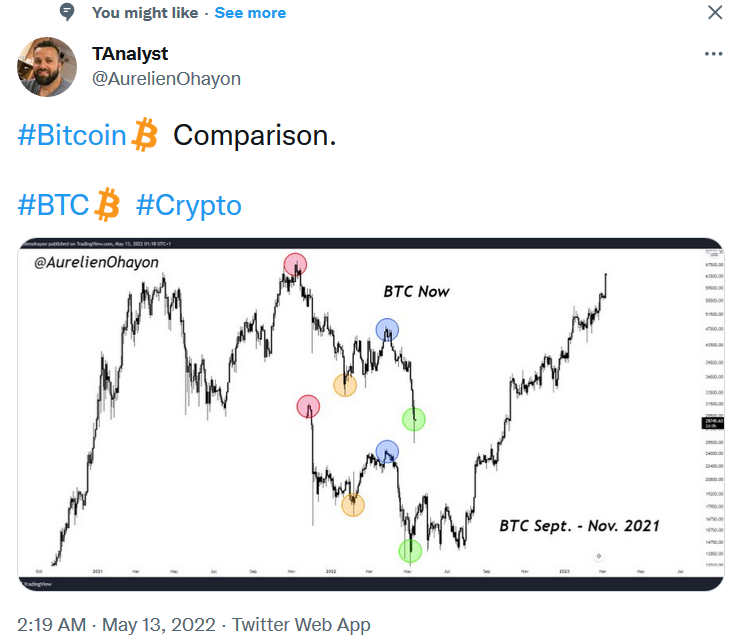Dismiss the suggestion with the X icon
The width and height of the screenshot is (731, 638).
(714, 13)
